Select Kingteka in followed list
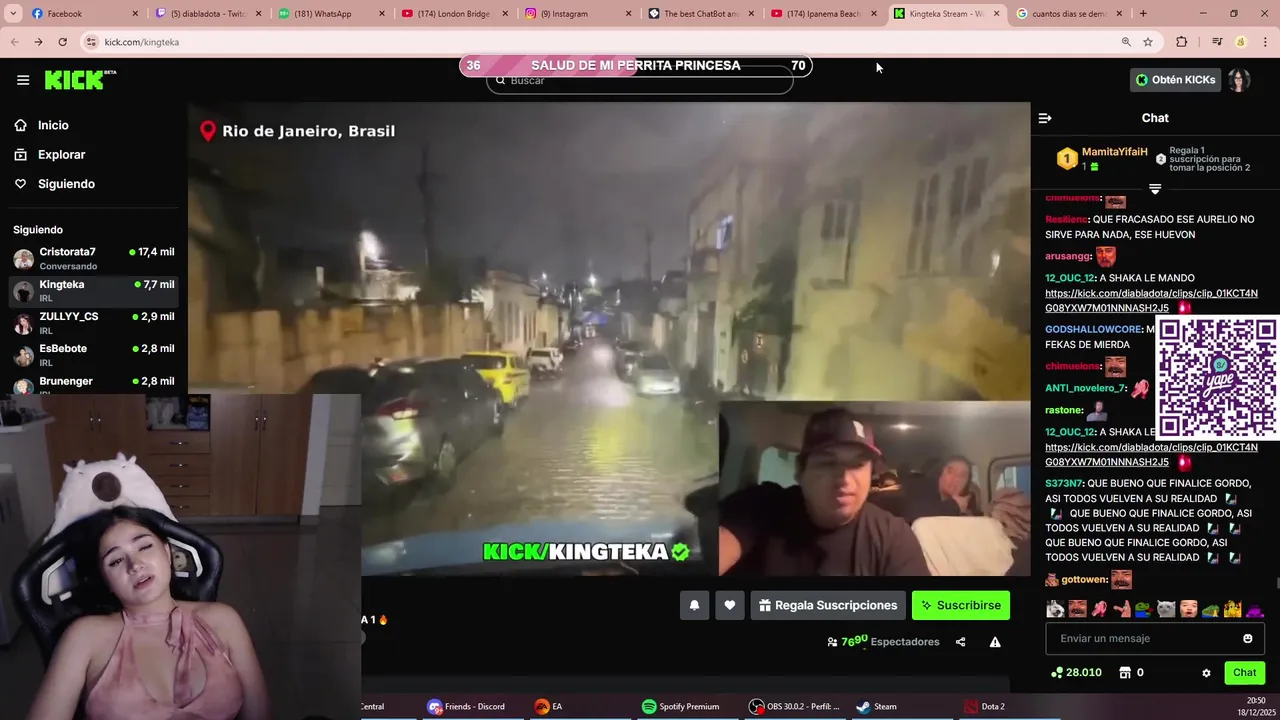 click(x=94, y=290)
